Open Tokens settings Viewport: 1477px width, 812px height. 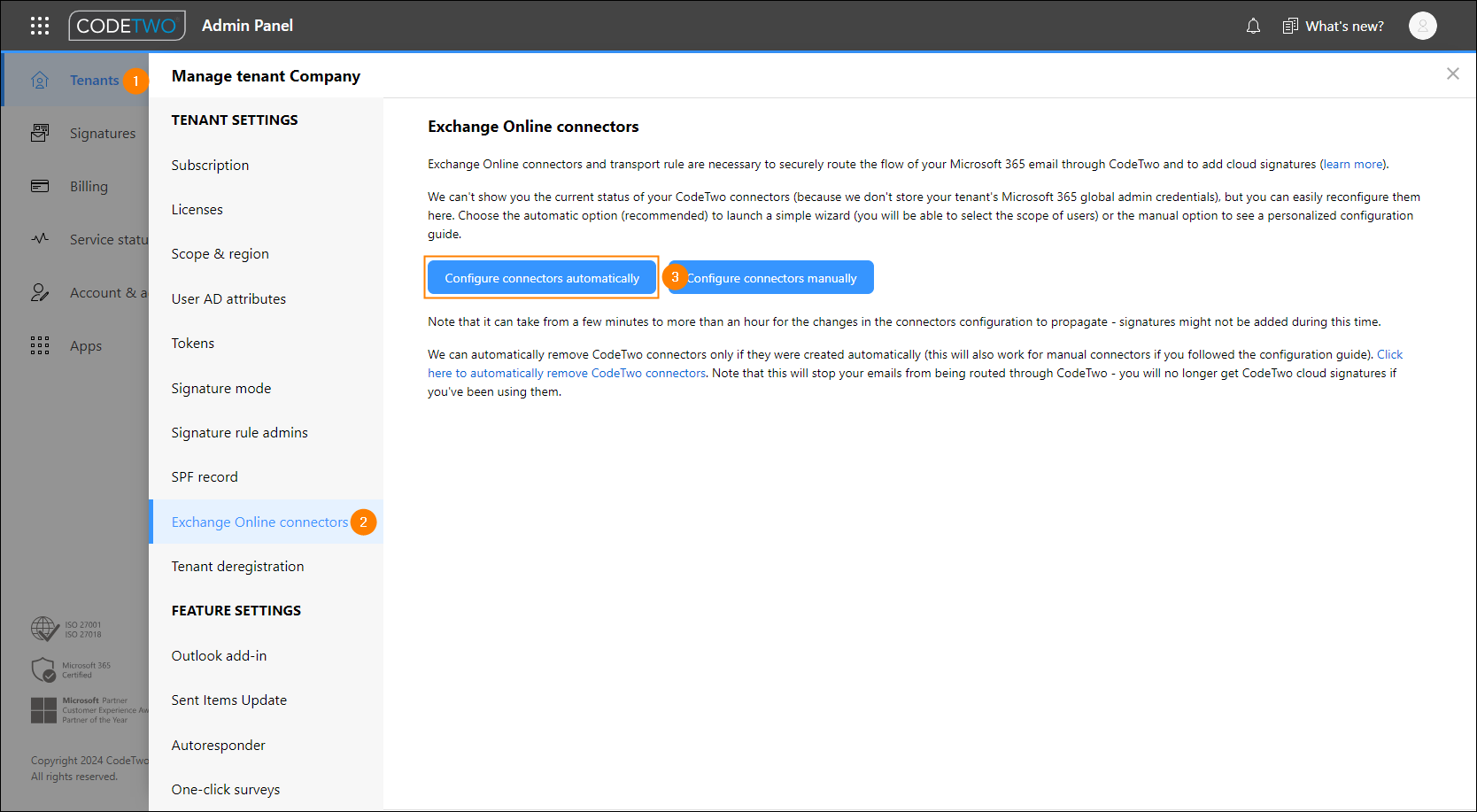click(x=192, y=344)
